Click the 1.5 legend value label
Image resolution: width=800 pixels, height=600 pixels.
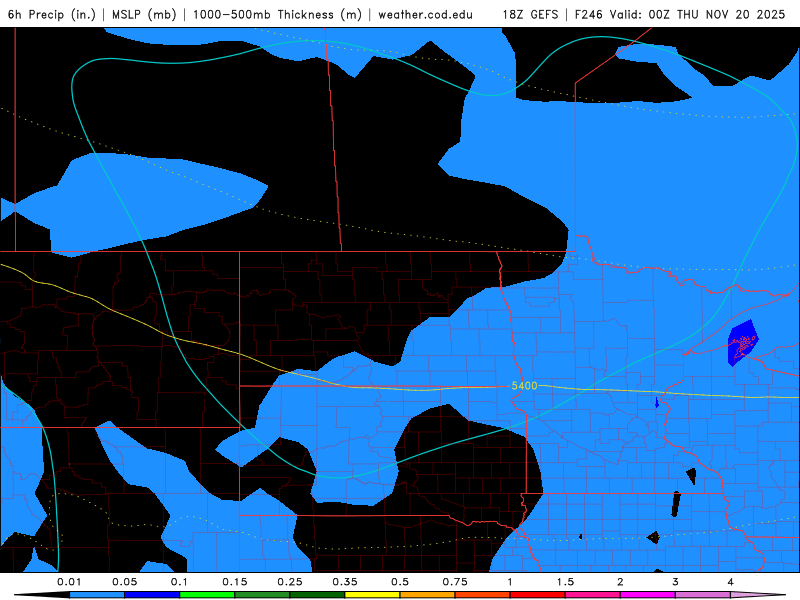[x=565, y=582]
